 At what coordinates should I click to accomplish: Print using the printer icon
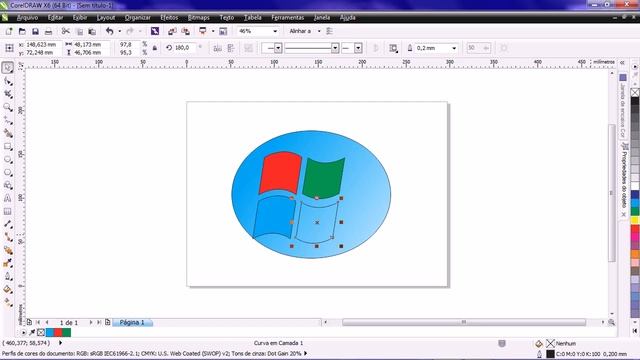[48, 31]
